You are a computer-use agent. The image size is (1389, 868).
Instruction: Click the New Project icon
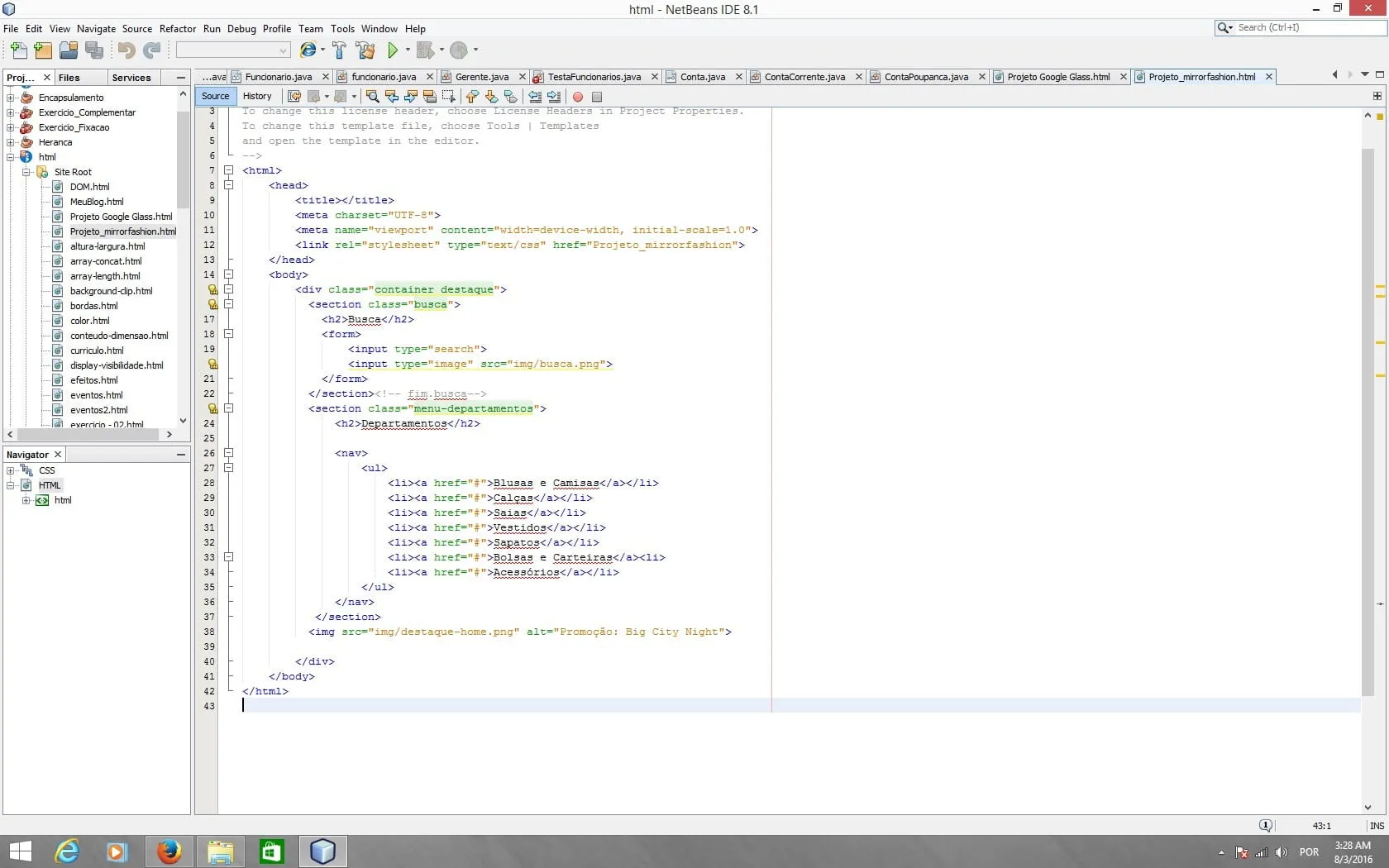[x=43, y=50]
